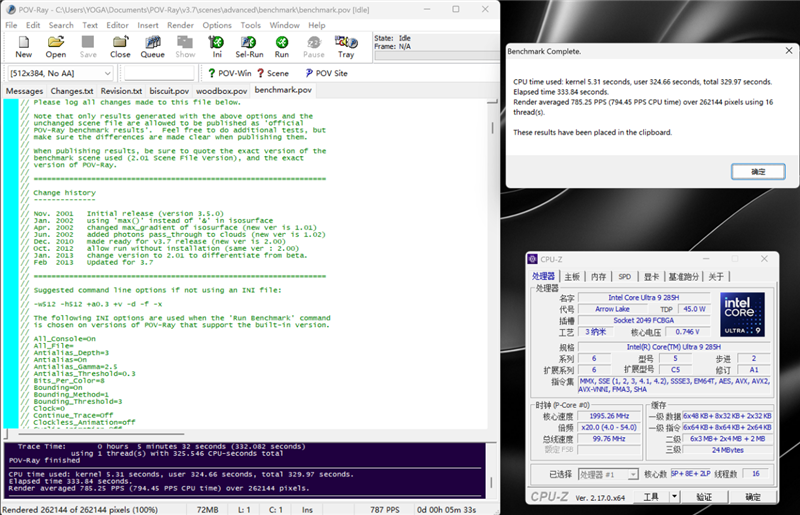
Task: Click the CPU-Z 确定 button
Action: click(x=753, y=497)
